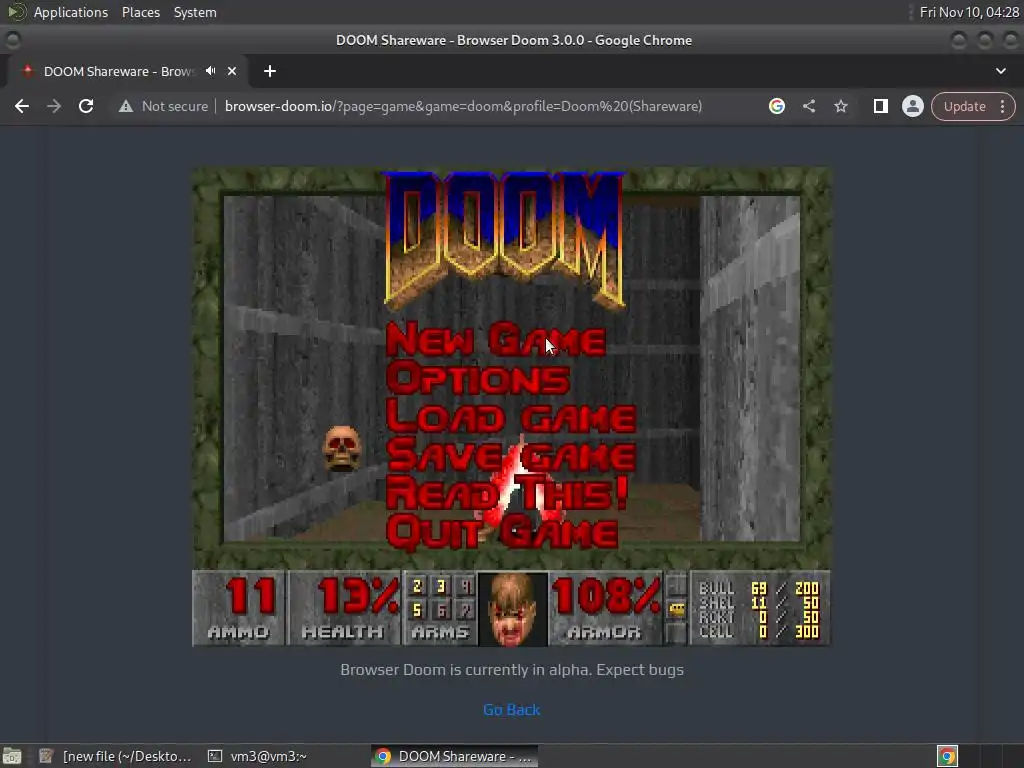This screenshot has width=1024, height=768.
Task: Click show desktop icon in taskbar
Action: pos(12,756)
